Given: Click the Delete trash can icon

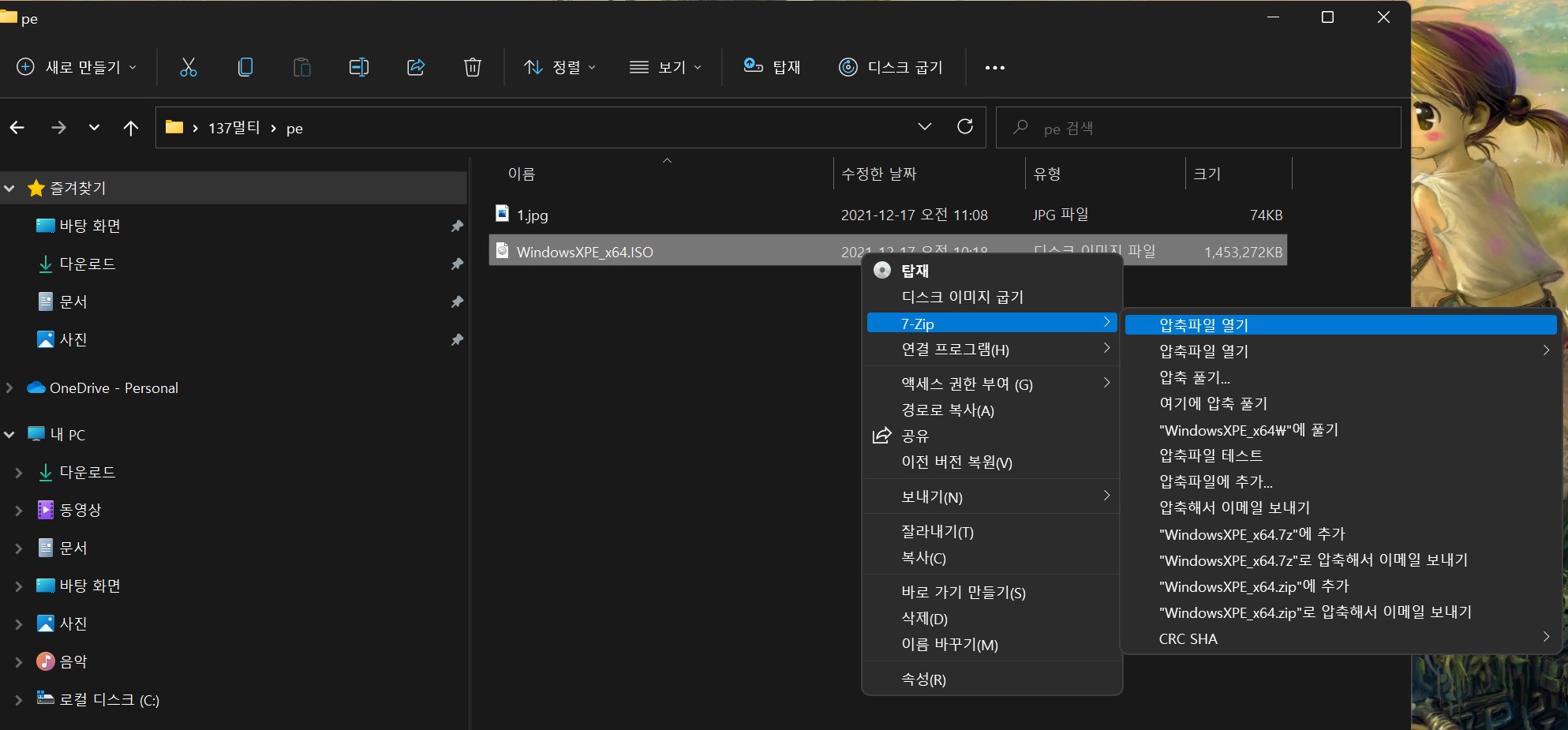Looking at the screenshot, I should 473,67.
